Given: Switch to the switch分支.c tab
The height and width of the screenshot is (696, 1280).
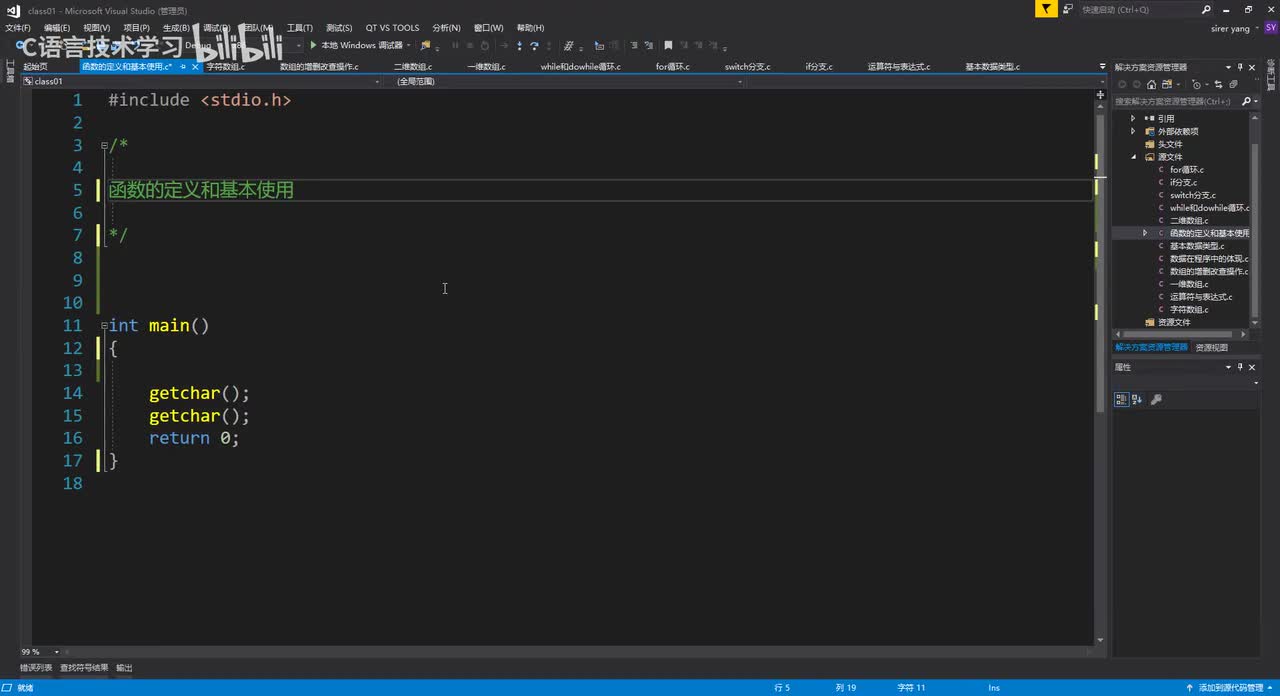Looking at the screenshot, I should [x=748, y=67].
